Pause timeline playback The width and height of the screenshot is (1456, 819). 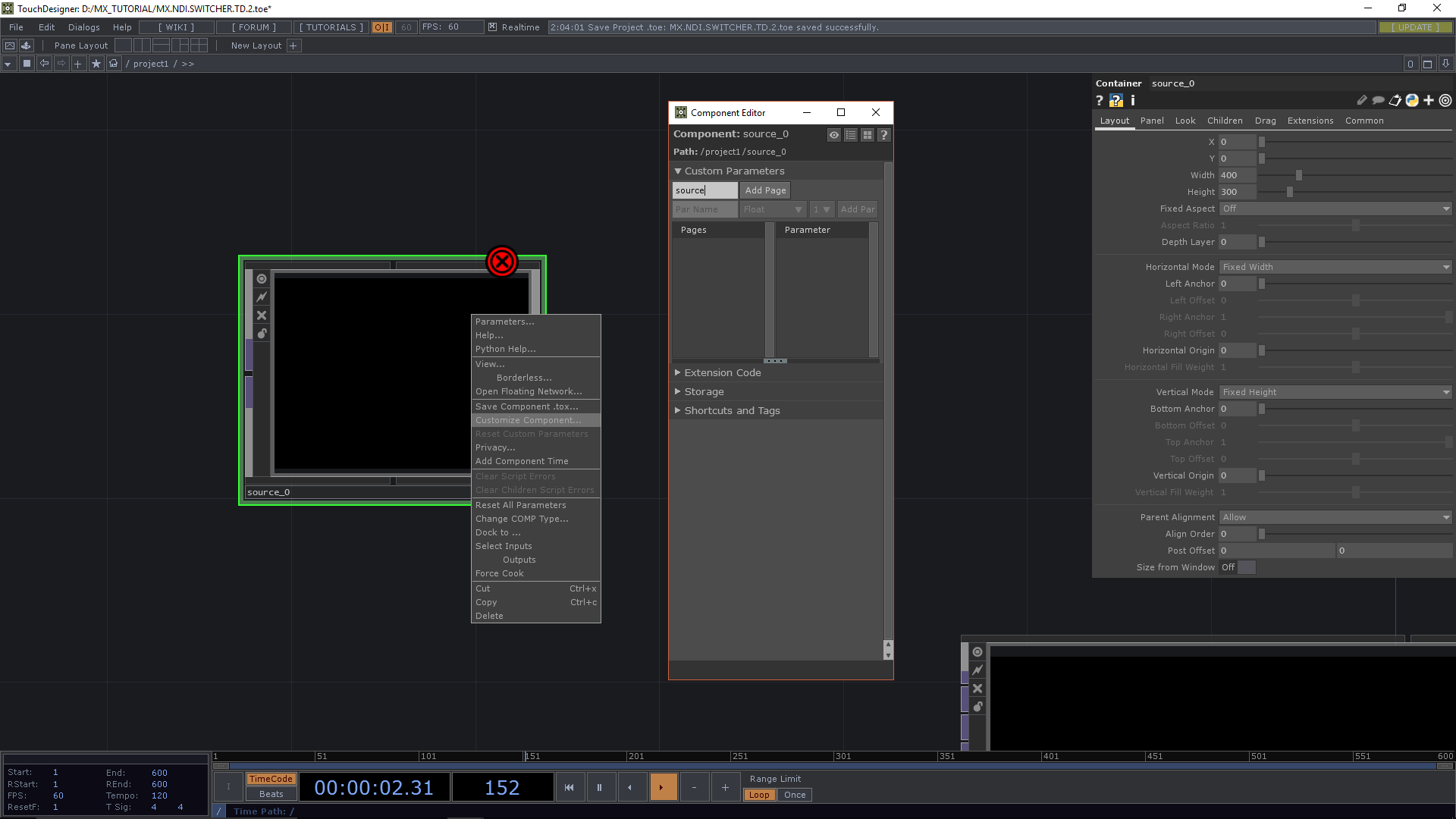[x=599, y=787]
